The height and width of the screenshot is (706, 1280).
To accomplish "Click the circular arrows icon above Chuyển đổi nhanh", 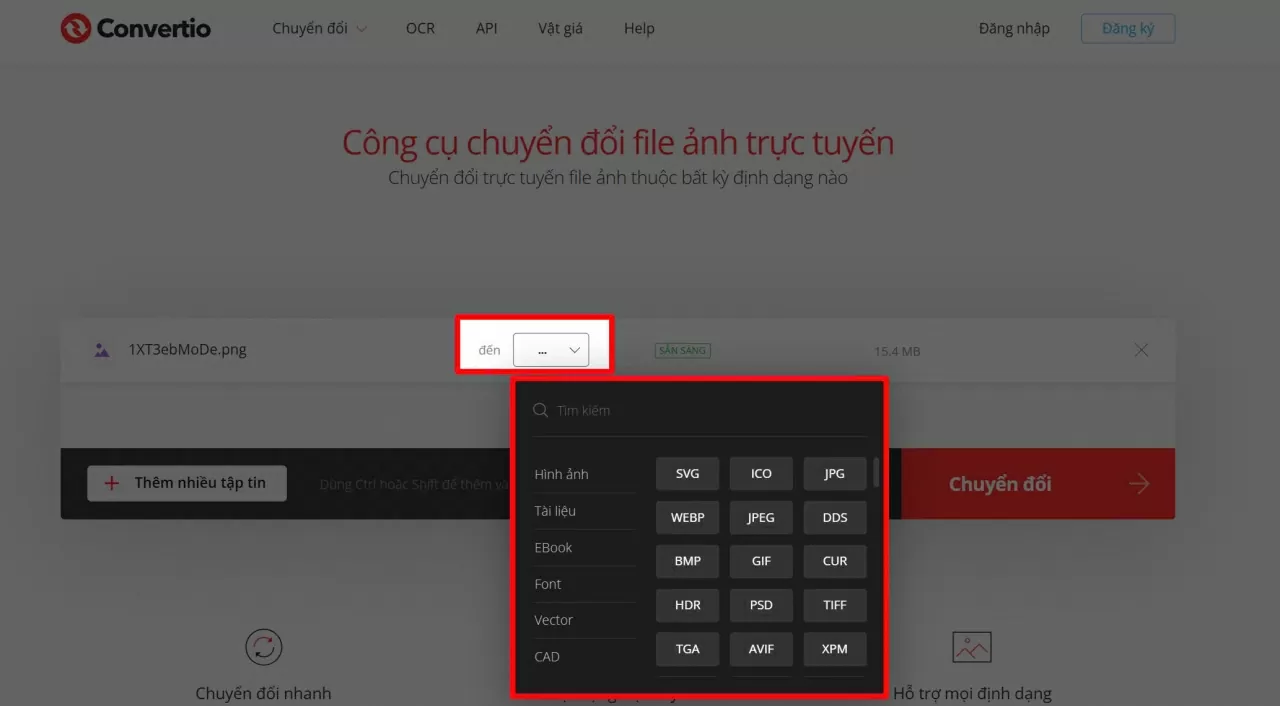I will [263, 646].
